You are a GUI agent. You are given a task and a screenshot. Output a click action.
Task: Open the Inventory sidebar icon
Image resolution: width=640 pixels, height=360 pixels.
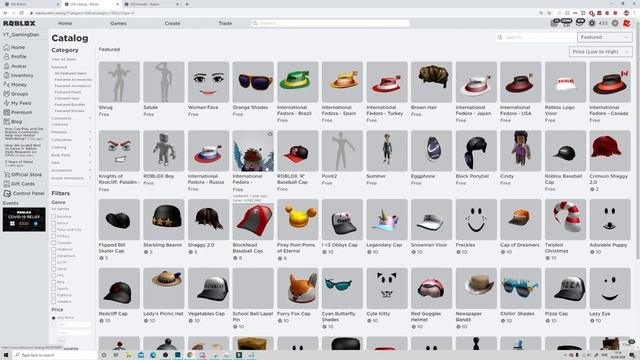point(7,75)
